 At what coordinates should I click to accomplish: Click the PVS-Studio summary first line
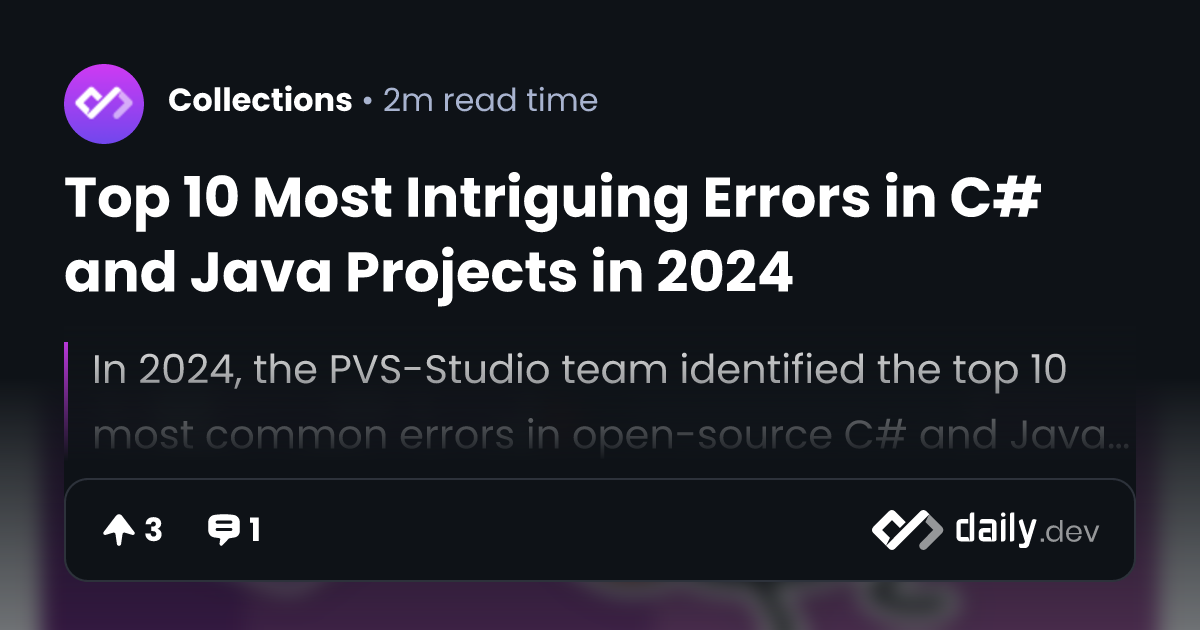pos(580,370)
